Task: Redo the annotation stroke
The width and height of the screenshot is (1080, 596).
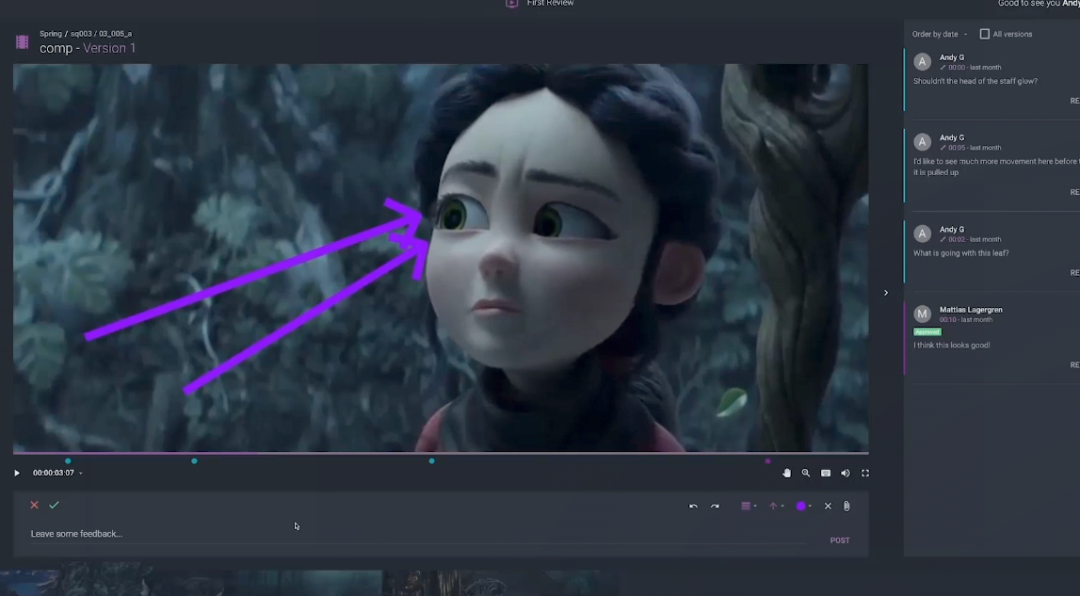Action: (715, 506)
